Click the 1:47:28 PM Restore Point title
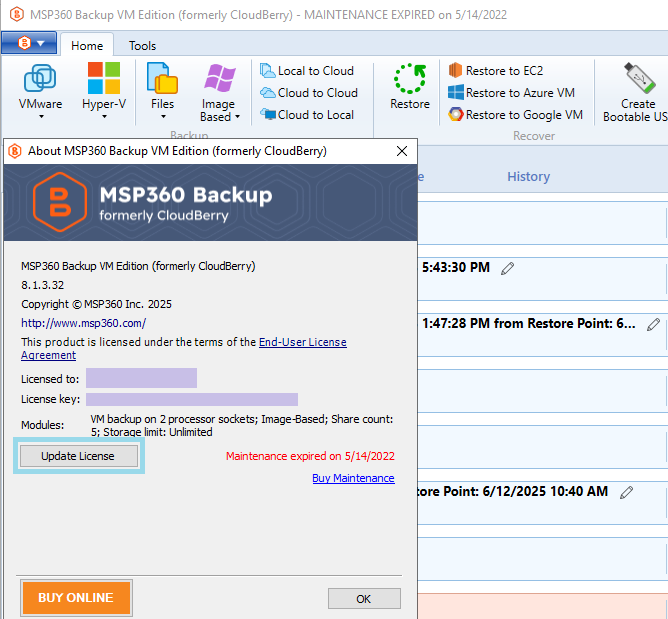 pos(529,324)
